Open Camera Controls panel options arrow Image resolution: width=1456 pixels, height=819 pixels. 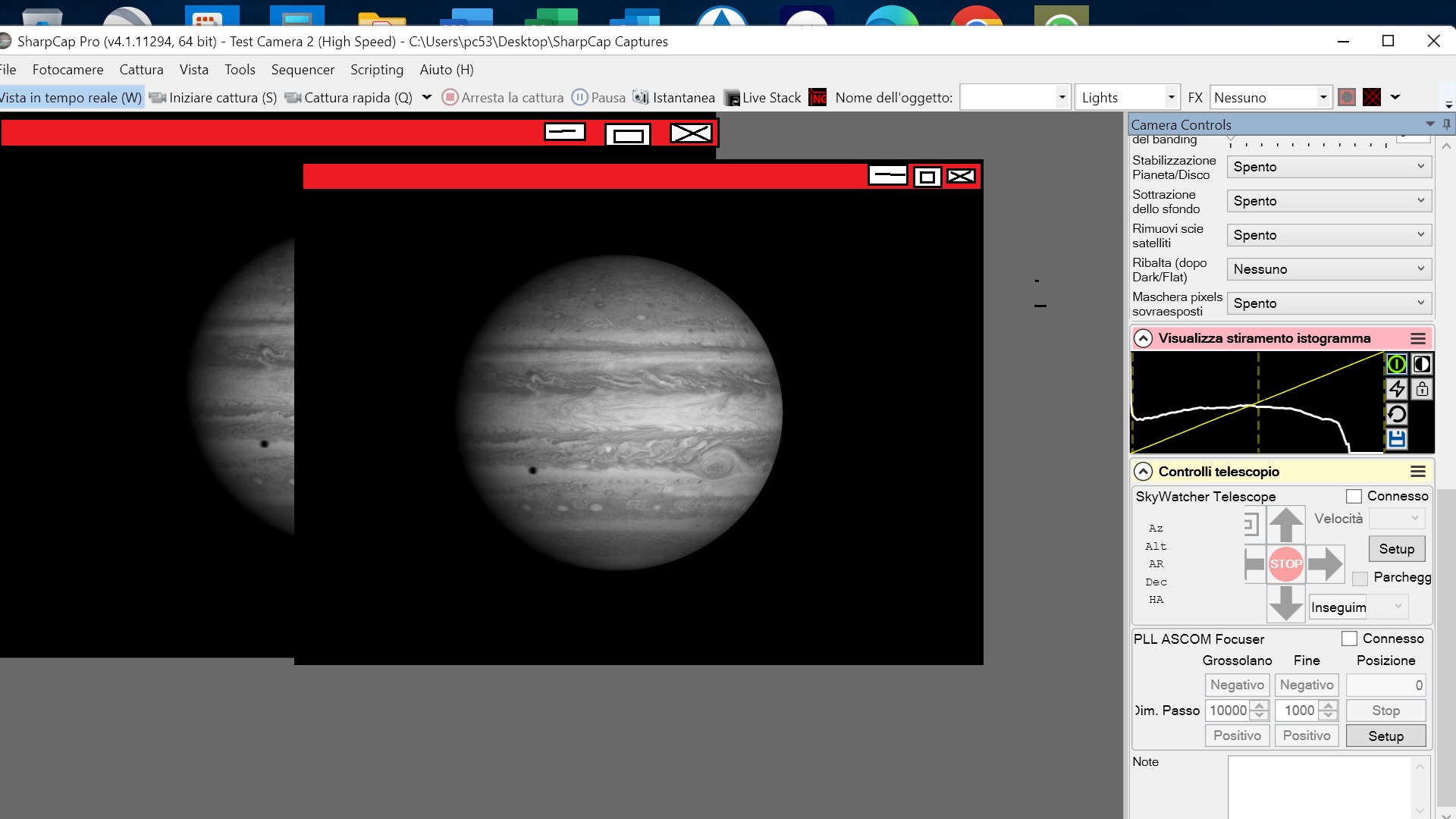pyautogui.click(x=1430, y=124)
